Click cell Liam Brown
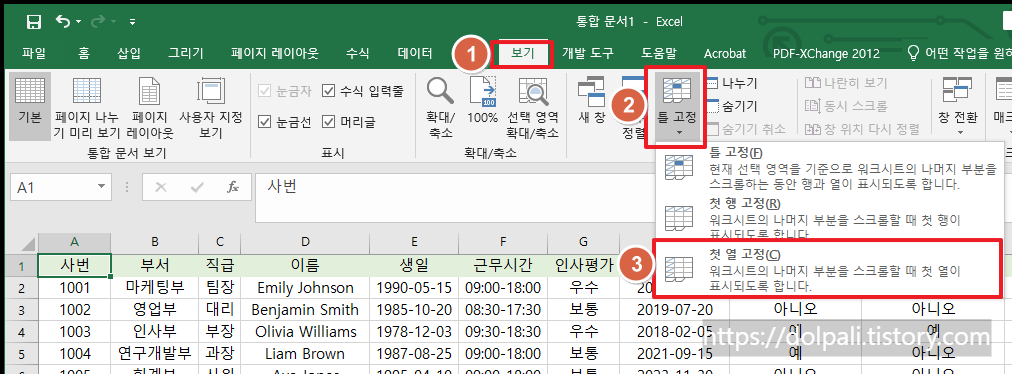The image size is (1012, 374). tap(305, 354)
